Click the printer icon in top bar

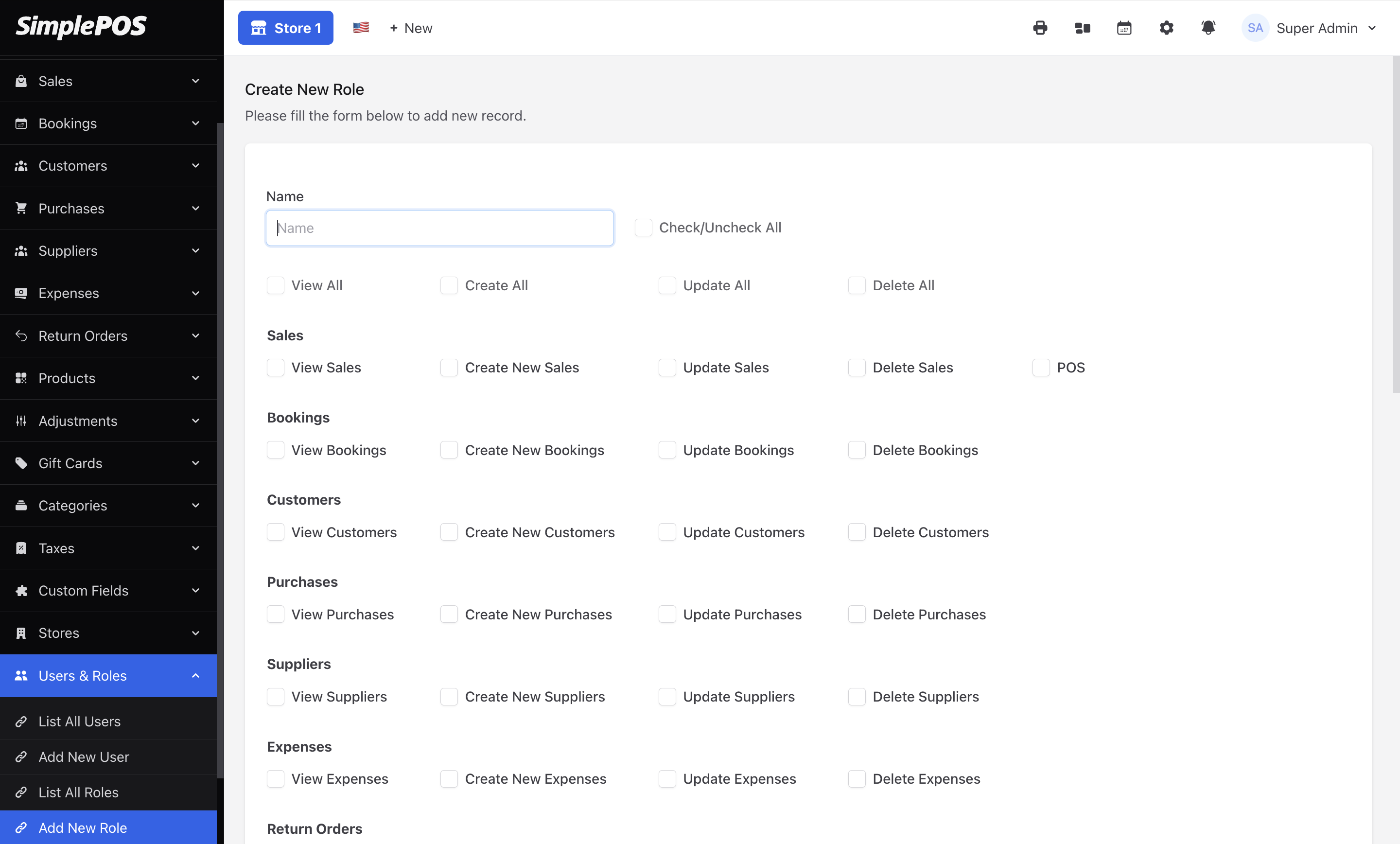(1040, 28)
